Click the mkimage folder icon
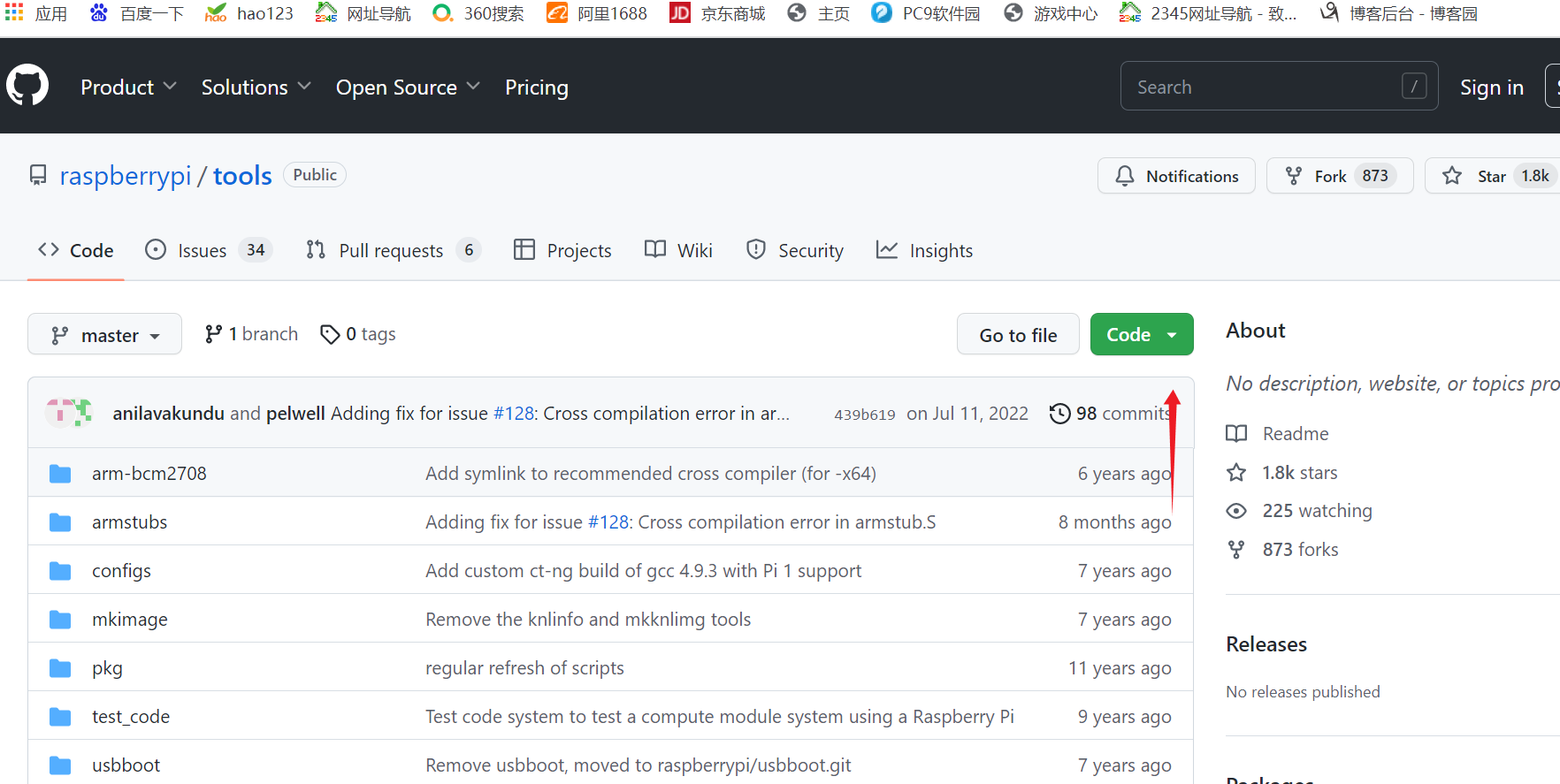1560x784 pixels. (60, 620)
